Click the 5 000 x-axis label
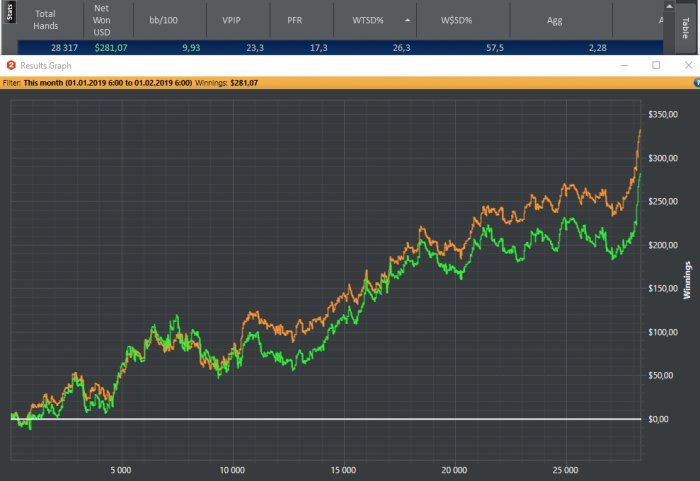 click(x=121, y=470)
